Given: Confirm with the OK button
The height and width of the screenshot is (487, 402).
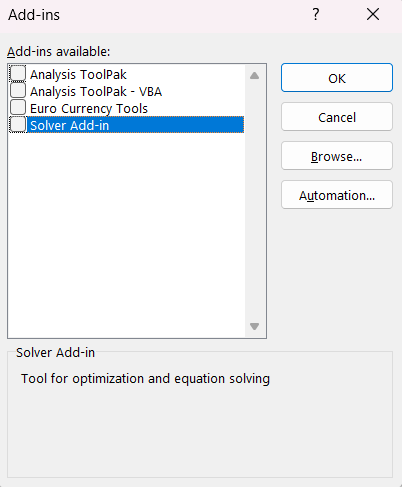Looking at the screenshot, I should (337, 78).
